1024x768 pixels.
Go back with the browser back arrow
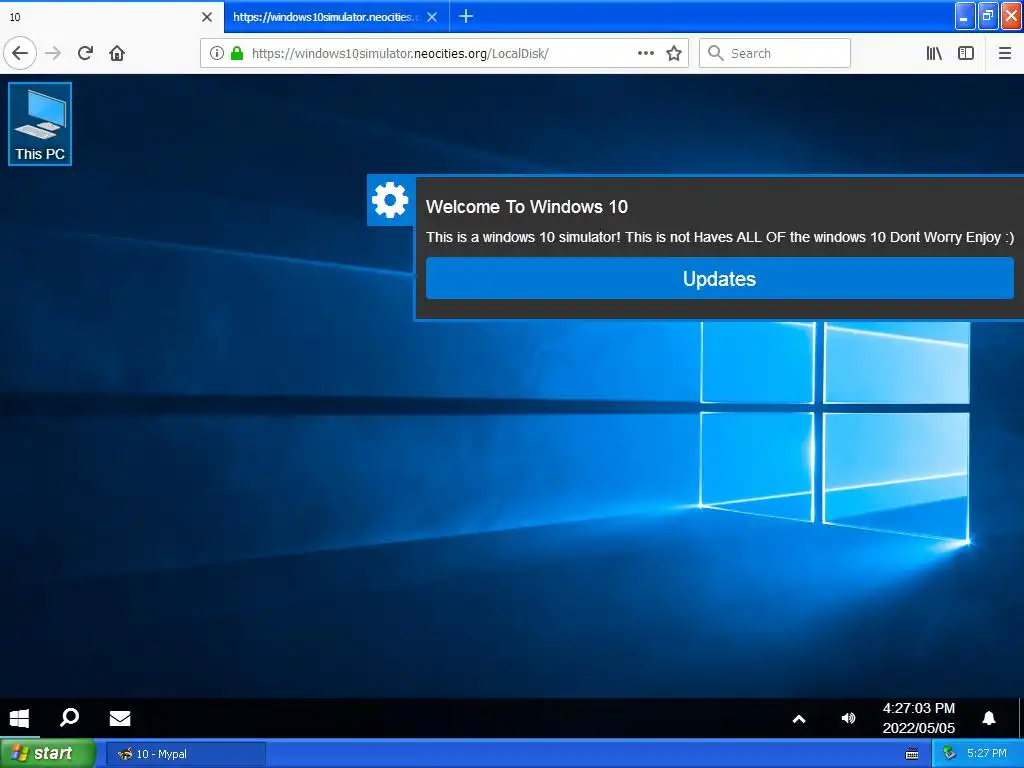click(x=20, y=53)
